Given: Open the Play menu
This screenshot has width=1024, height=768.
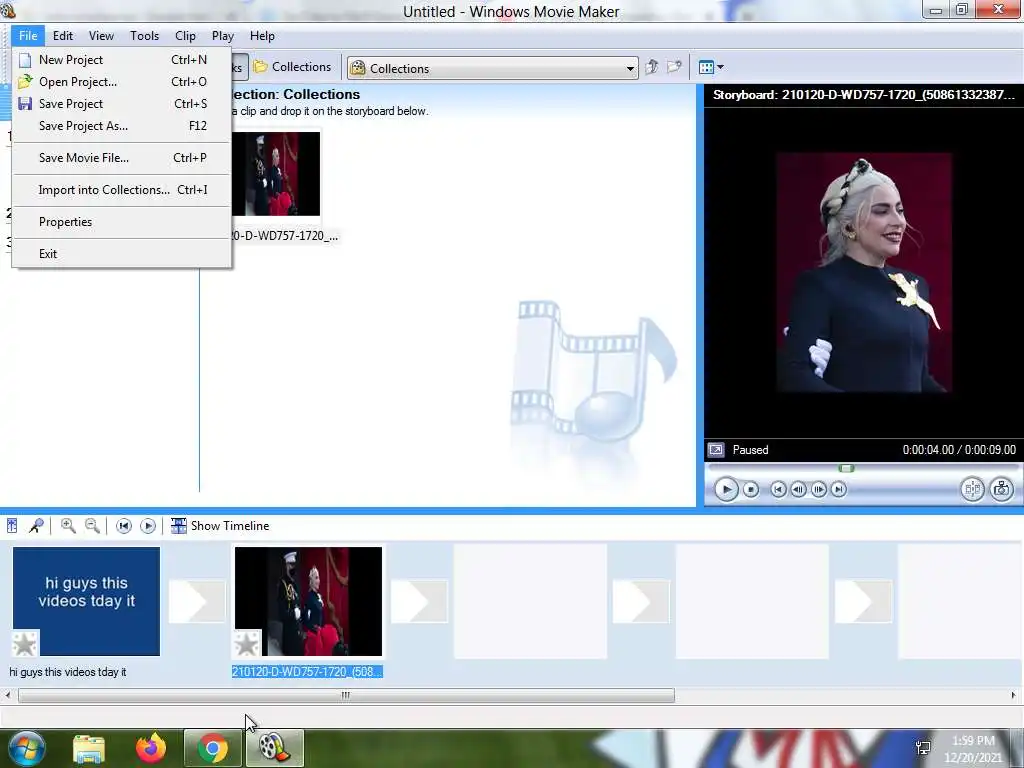Looking at the screenshot, I should (223, 36).
